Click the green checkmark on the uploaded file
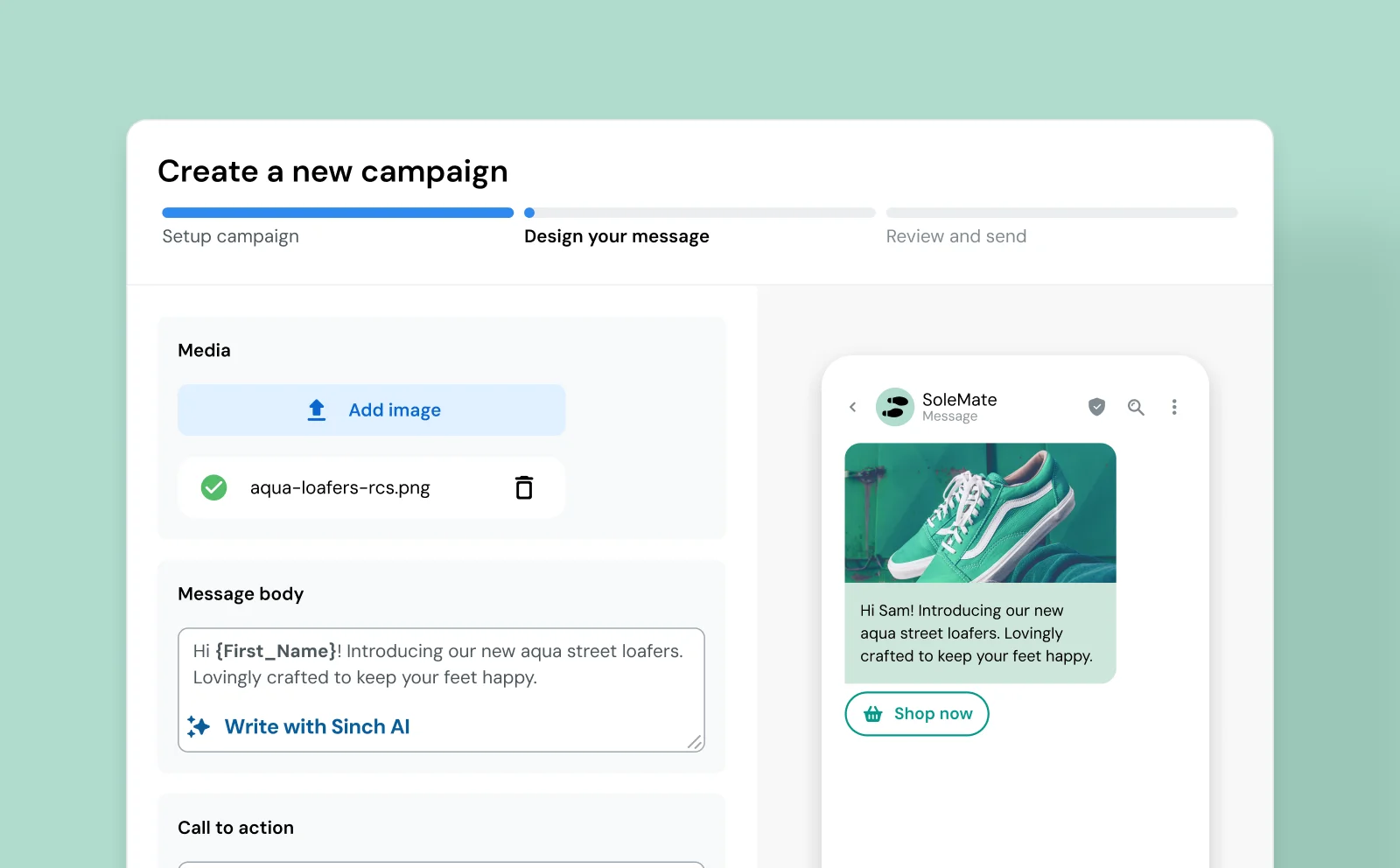Viewport: 1400px width, 868px height. pyautogui.click(x=213, y=487)
